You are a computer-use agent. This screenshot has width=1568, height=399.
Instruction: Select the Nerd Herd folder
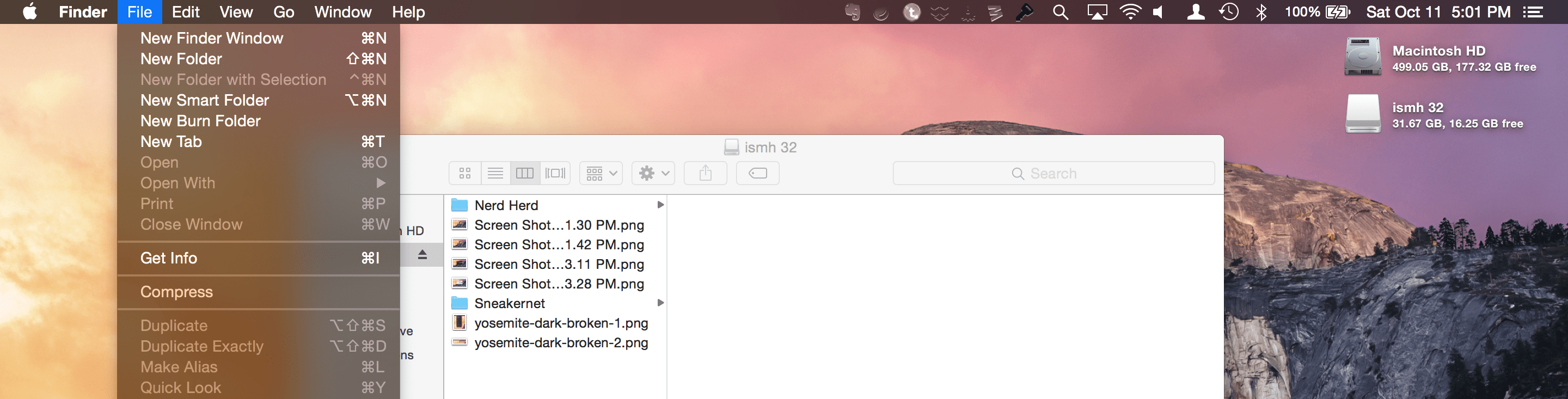click(x=556, y=205)
